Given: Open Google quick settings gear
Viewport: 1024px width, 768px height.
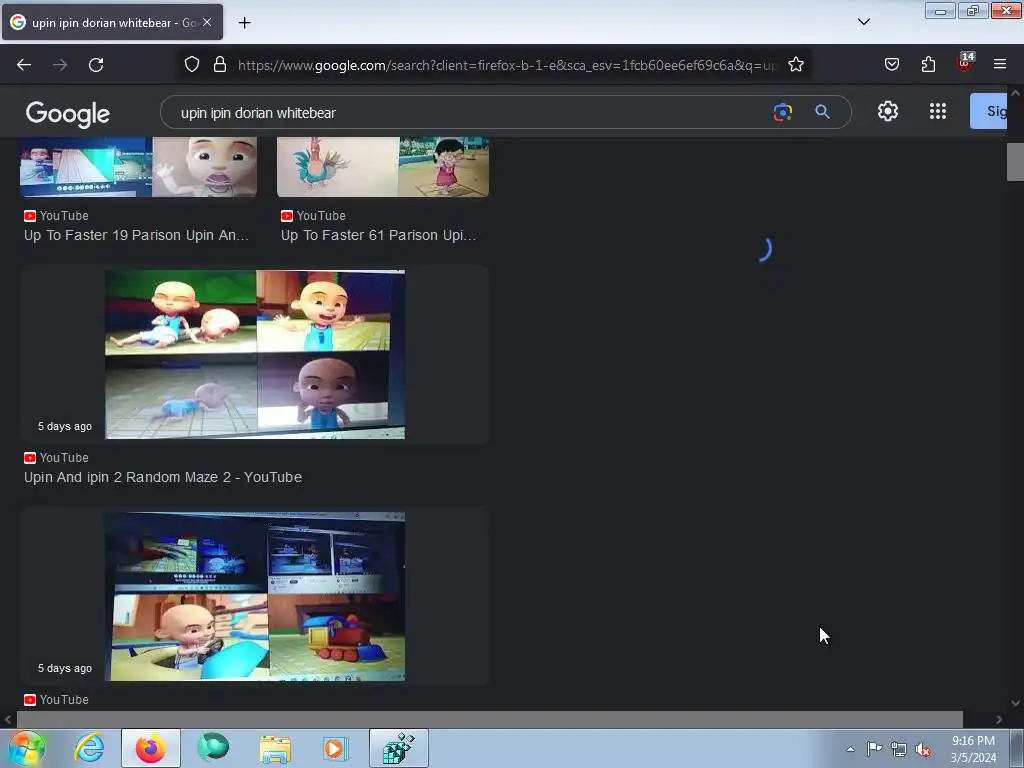Looking at the screenshot, I should click(888, 112).
